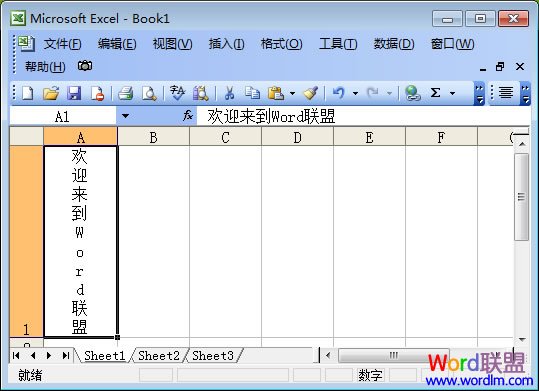Image resolution: width=539 pixels, height=391 pixels.
Task: Apply AutoSum with the sigma icon
Action: coord(436,93)
